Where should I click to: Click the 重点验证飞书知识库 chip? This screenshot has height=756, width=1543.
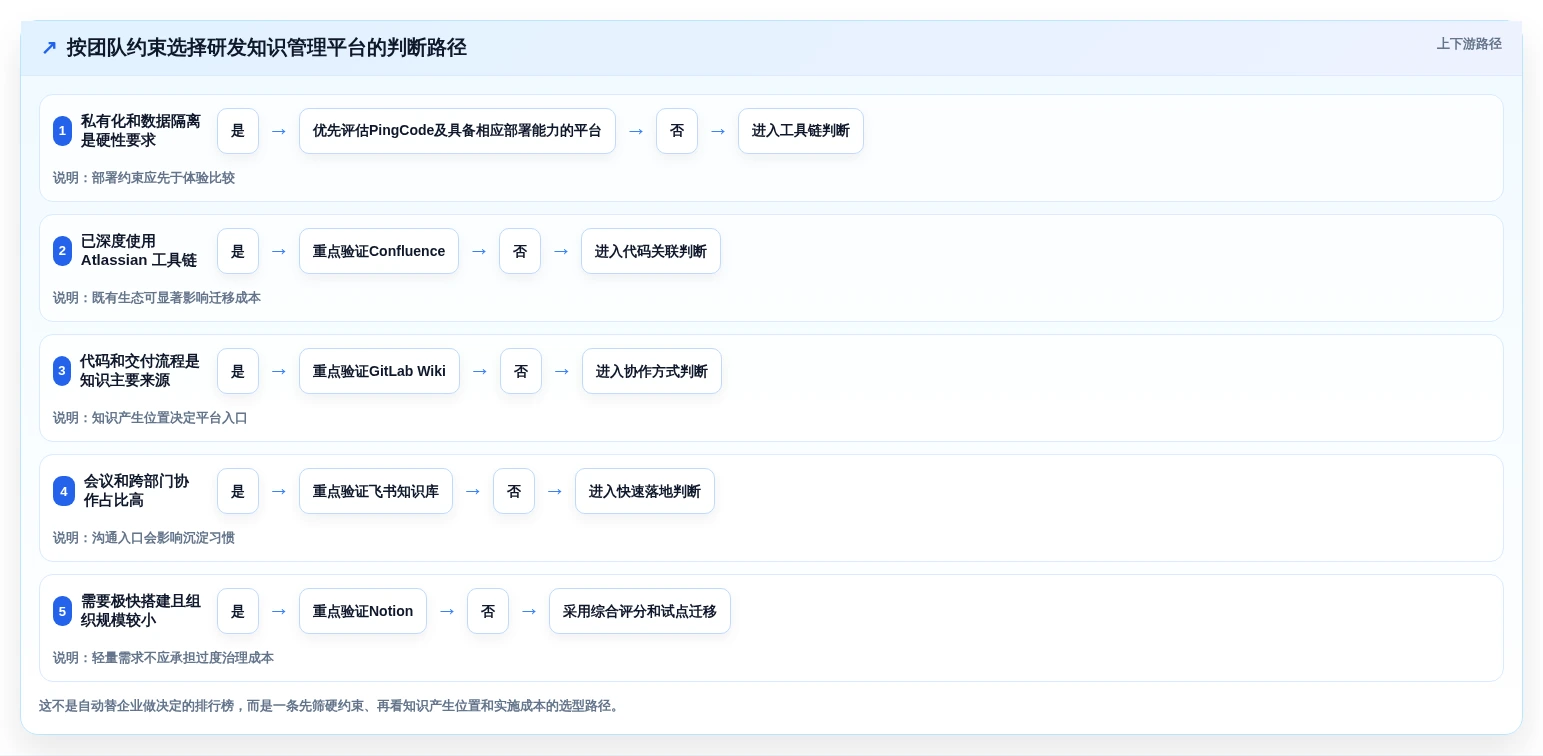[x=376, y=491]
